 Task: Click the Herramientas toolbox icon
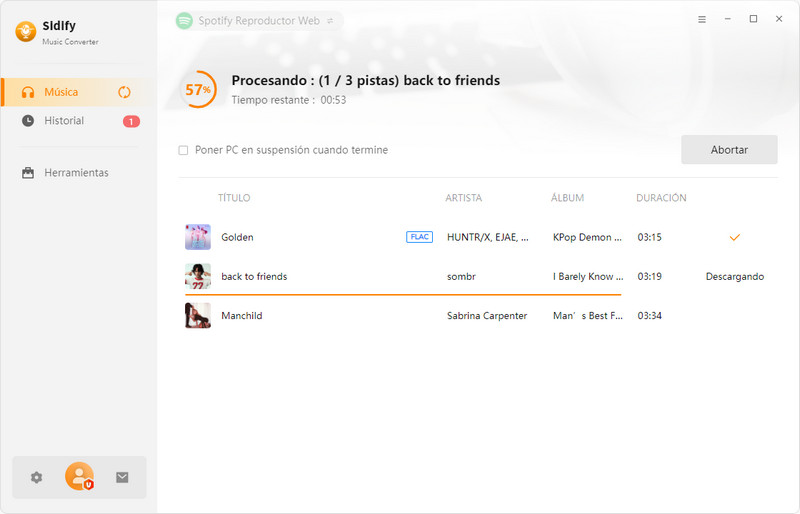(28, 173)
